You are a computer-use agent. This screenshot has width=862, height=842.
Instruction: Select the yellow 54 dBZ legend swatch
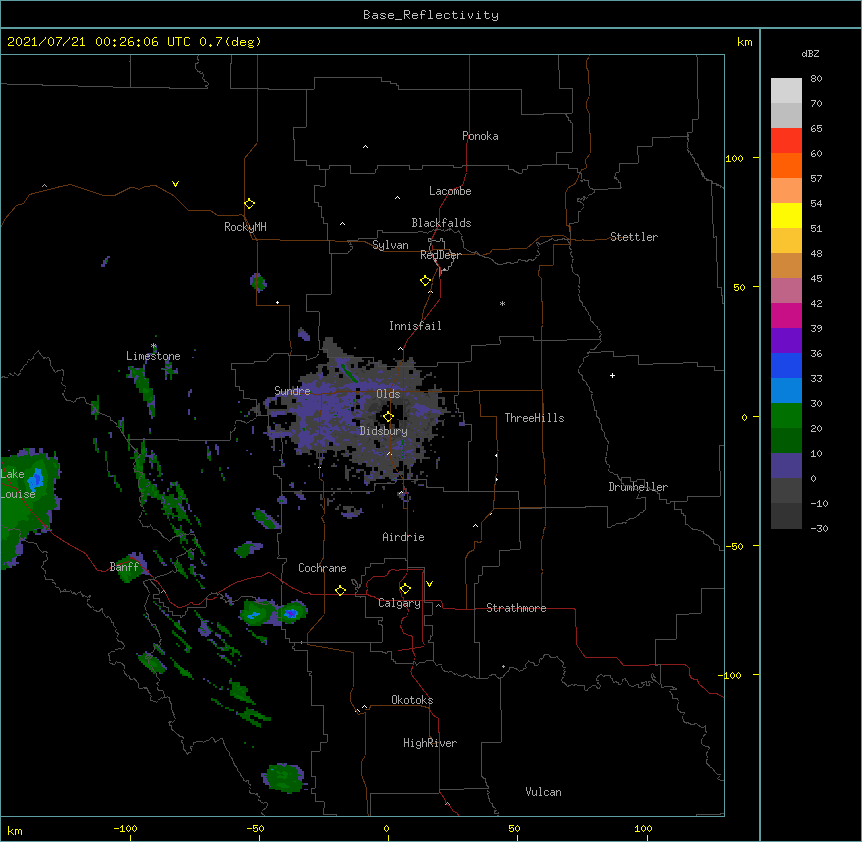pyautogui.click(x=786, y=215)
